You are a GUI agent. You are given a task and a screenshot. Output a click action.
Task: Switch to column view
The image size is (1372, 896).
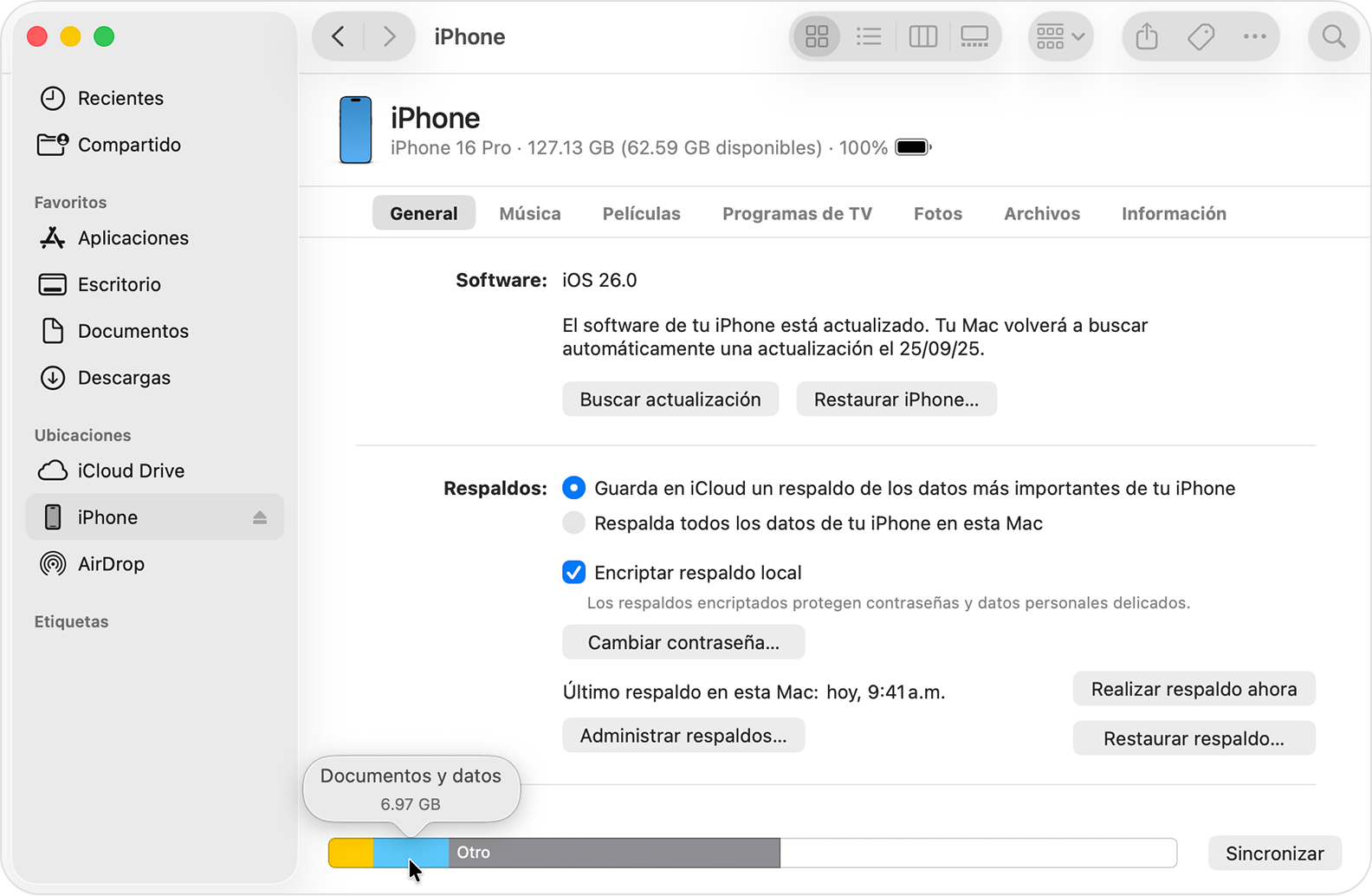[922, 36]
